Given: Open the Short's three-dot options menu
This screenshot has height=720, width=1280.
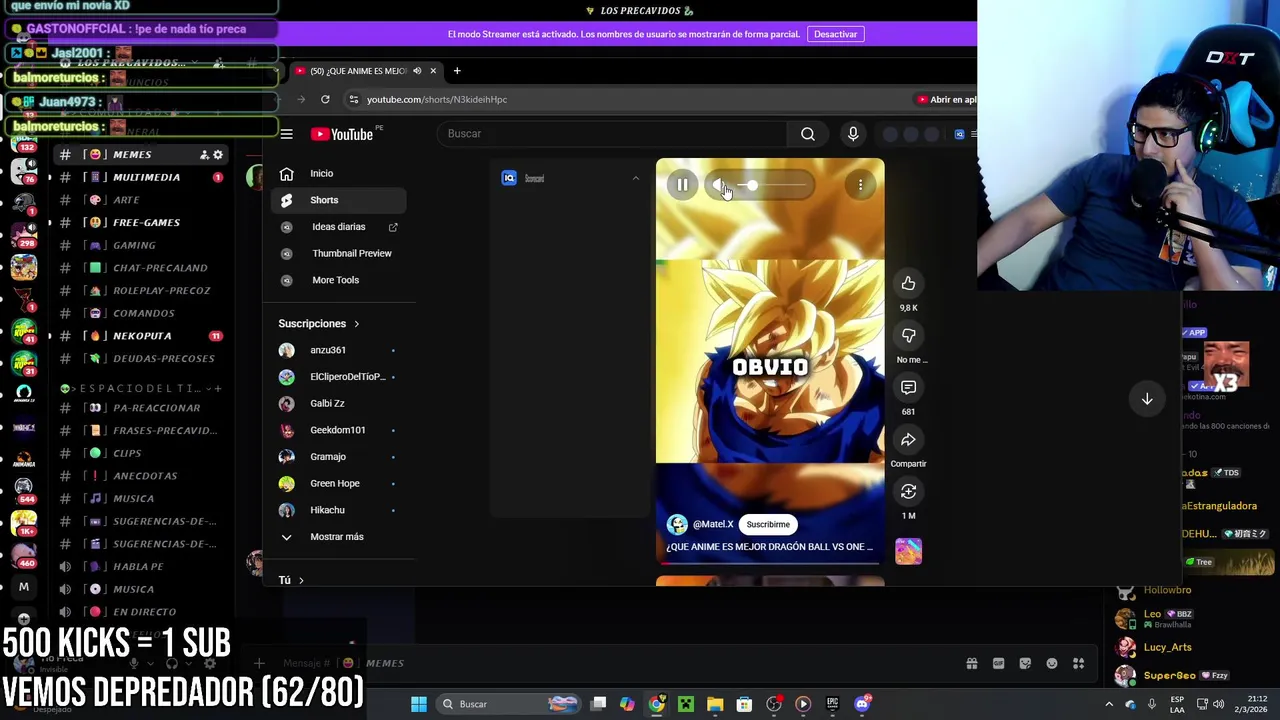Looking at the screenshot, I should pos(860,185).
